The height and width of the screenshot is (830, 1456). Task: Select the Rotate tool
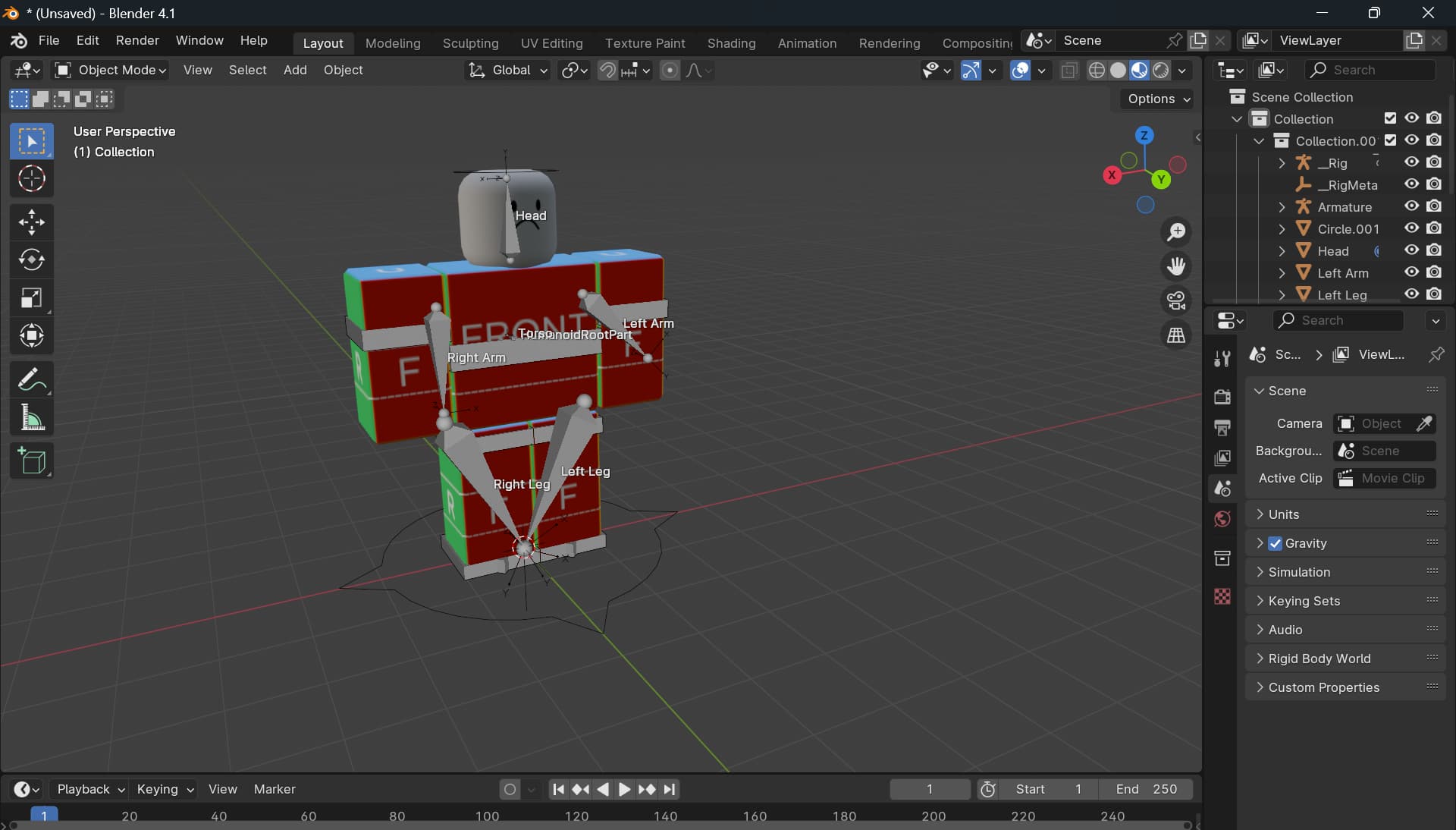click(31, 260)
